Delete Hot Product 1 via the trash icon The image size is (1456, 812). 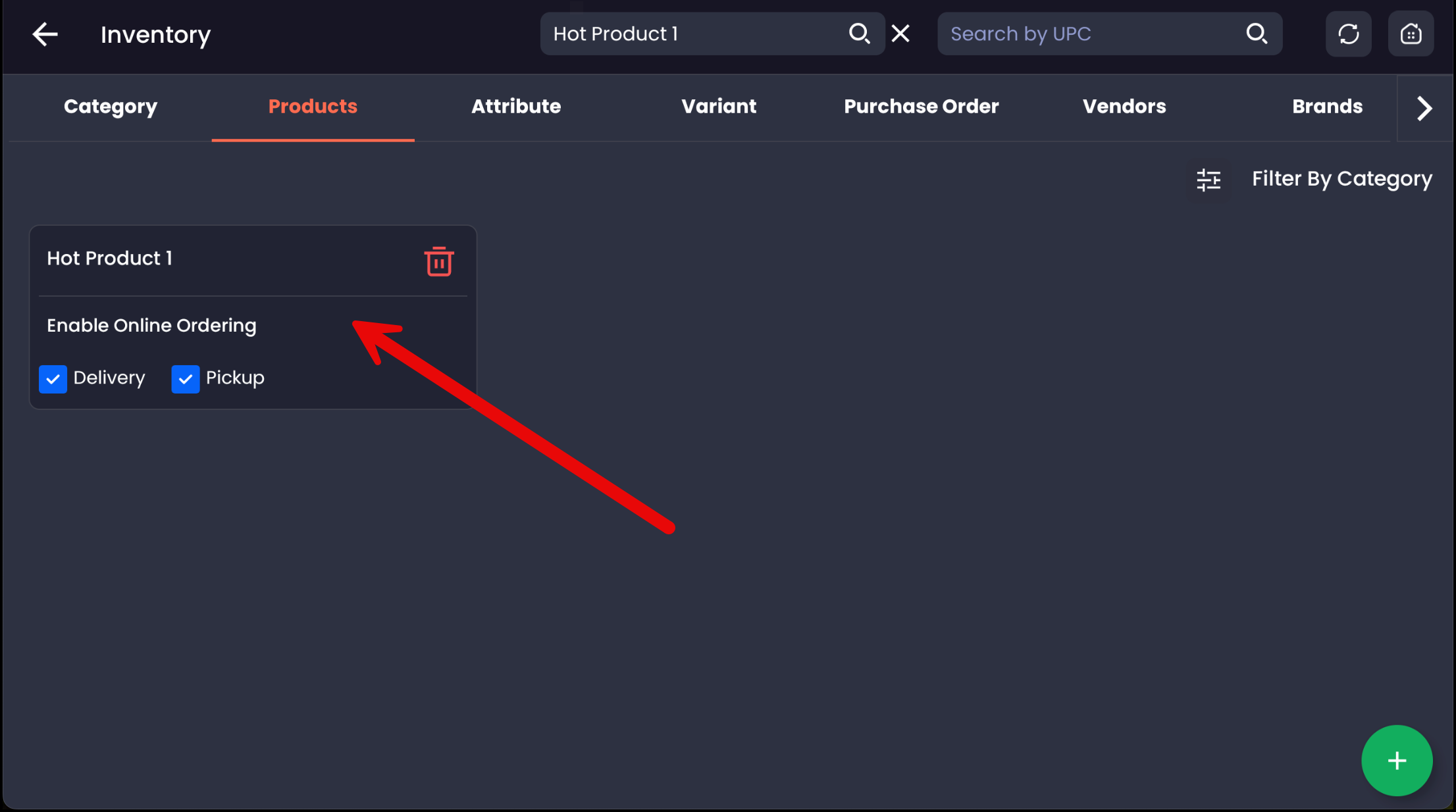pyautogui.click(x=438, y=261)
